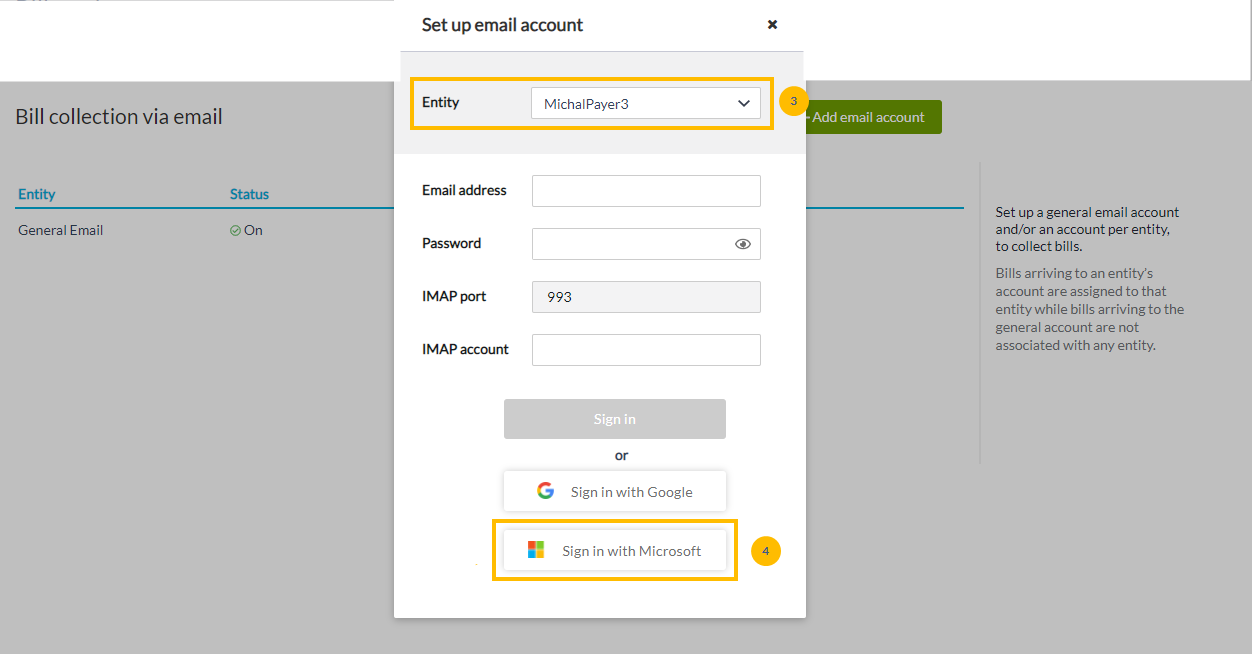This screenshot has width=1252, height=654.
Task: Click the Entity column header
Action: point(37,194)
